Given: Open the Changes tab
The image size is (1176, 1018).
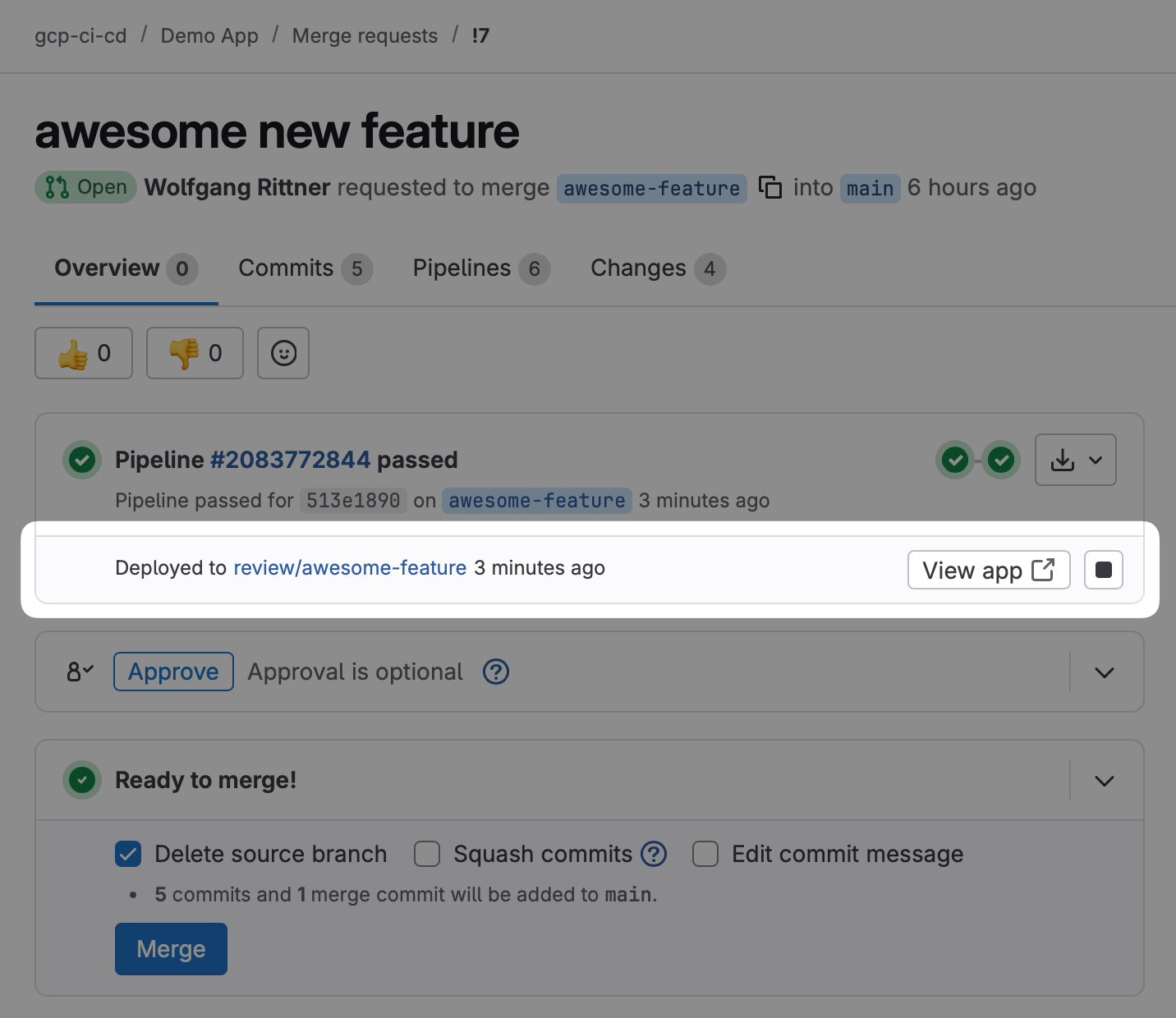Looking at the screenshot, I should [x=657, y=268].
